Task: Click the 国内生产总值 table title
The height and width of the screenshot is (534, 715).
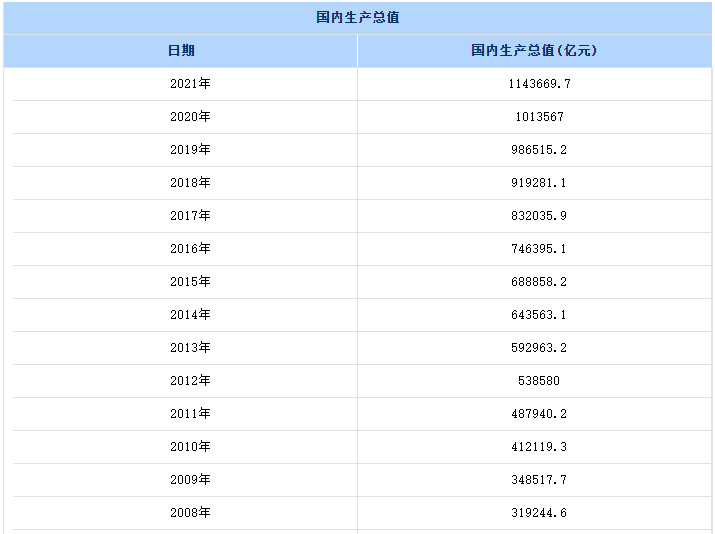Action: click(x=358, y=18)
